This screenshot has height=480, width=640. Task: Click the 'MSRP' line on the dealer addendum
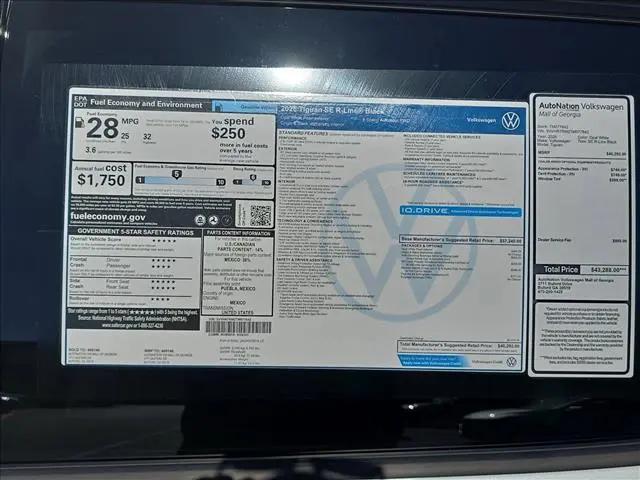582,153
